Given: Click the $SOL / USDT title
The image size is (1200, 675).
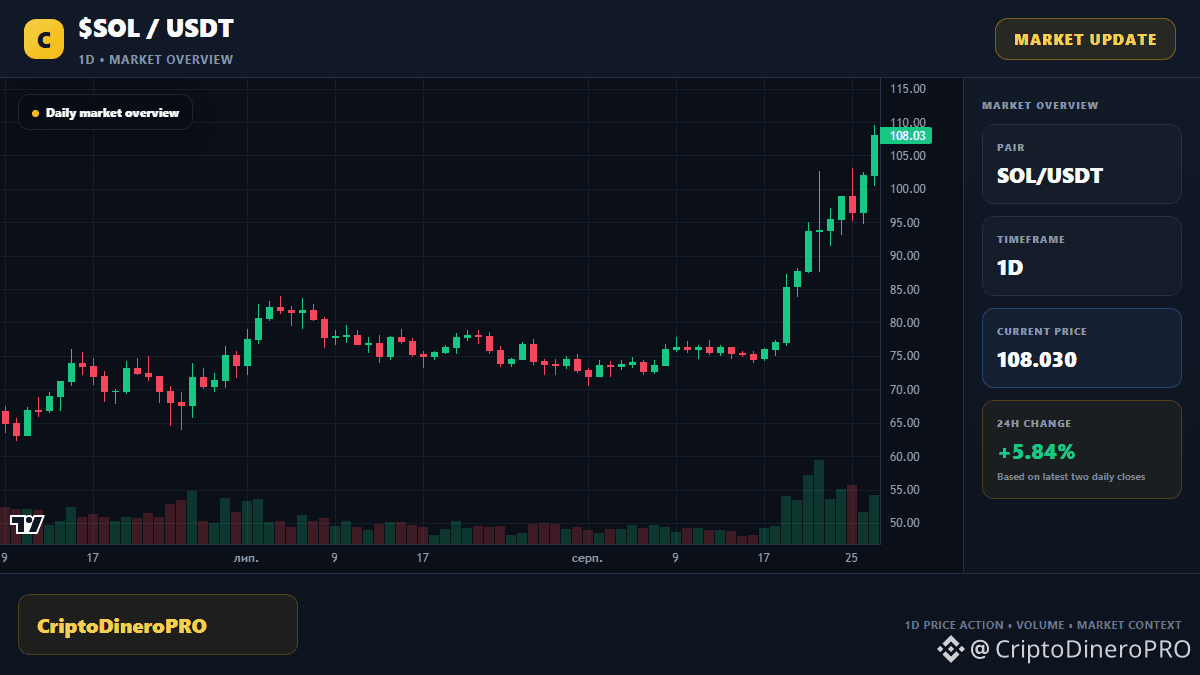Looking at the screenshot, I should point(156,29).
